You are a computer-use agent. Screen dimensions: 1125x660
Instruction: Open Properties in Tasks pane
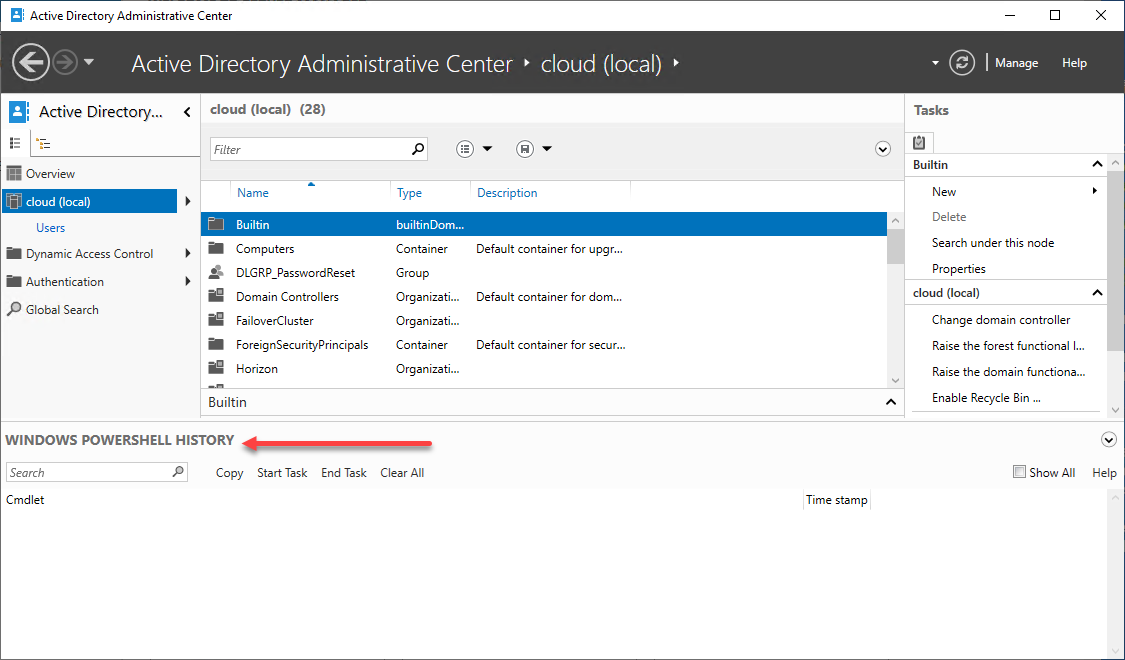pos(959,268)
